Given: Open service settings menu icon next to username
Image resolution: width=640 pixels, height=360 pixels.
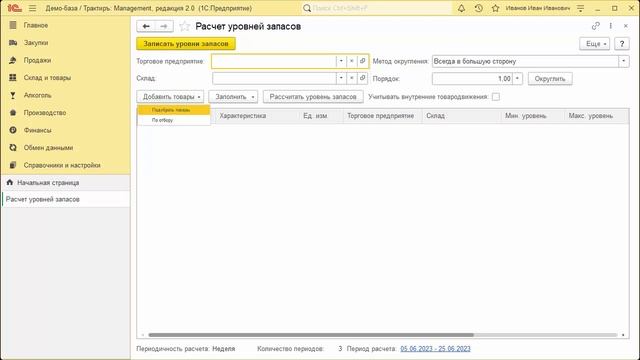Looking at the screenshot, I should click(580, 8).
